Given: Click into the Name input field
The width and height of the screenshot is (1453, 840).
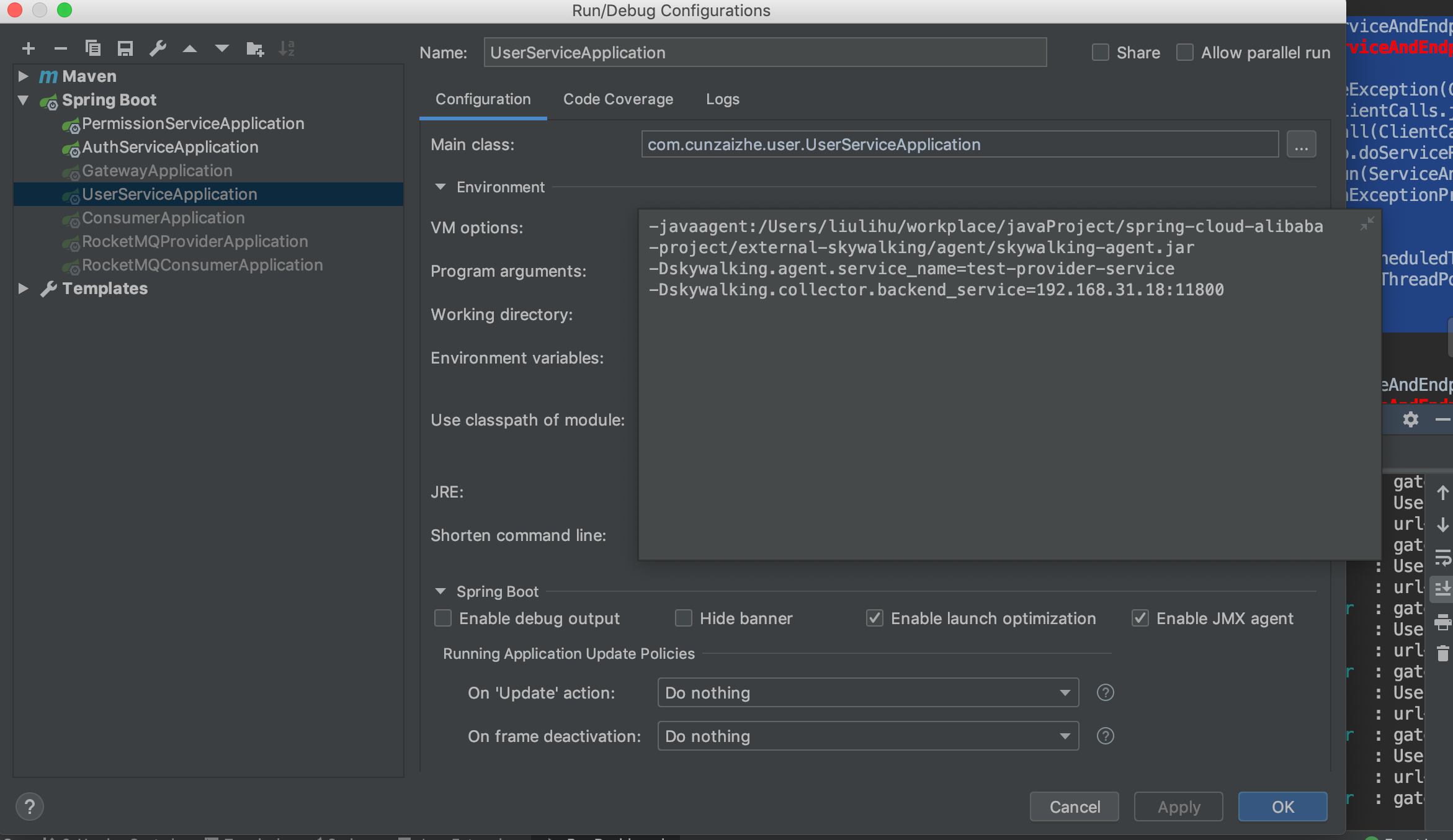Looking at the screenshot, I should pyautogui.click(x=764, y=53).
